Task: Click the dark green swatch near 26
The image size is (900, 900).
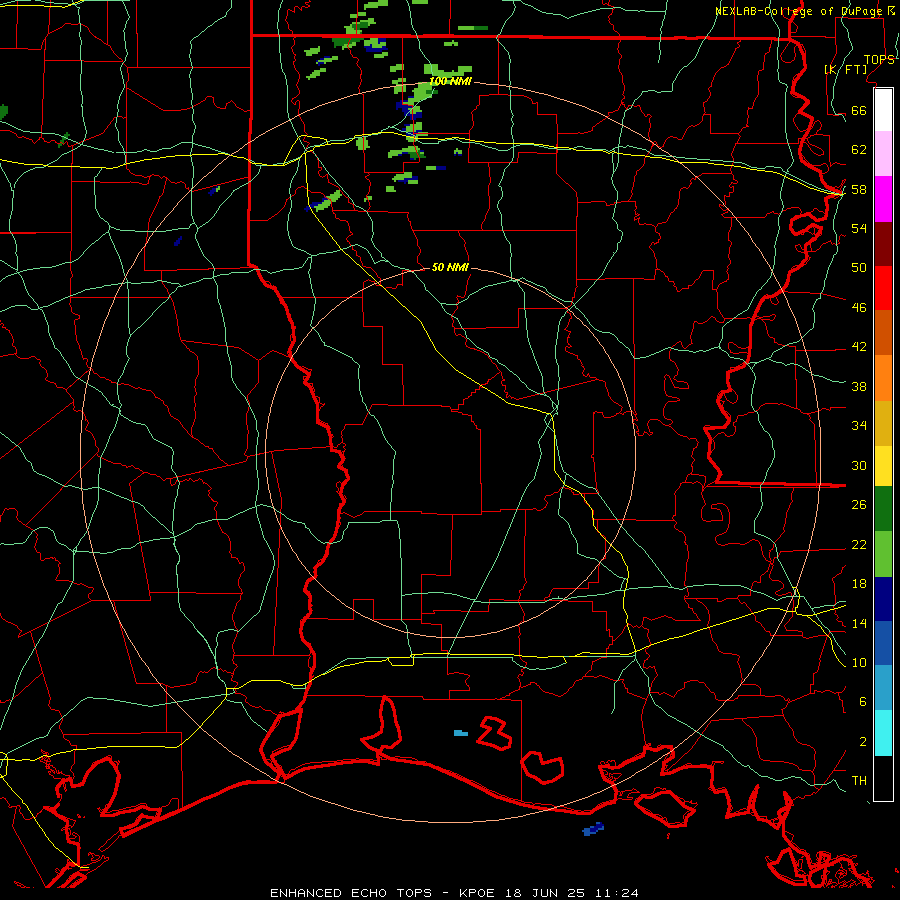Action: pos(883,509)
